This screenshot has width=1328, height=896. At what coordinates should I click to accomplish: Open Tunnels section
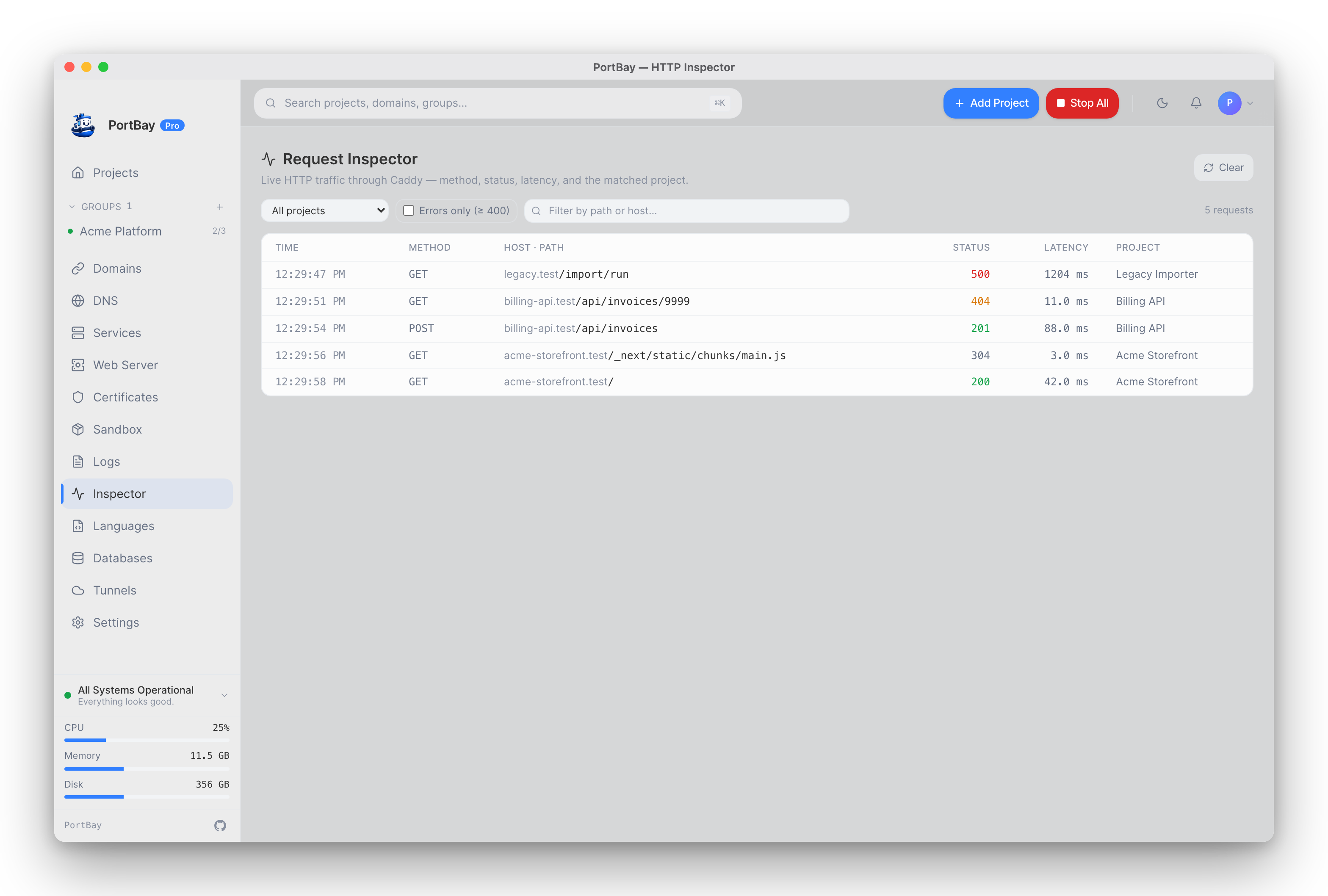point(147,590)
